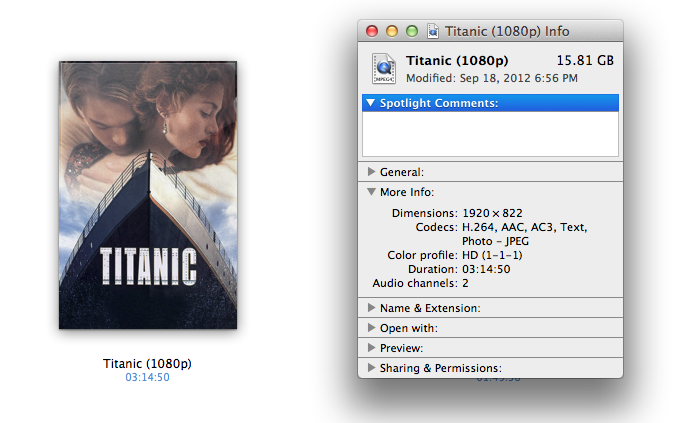
Task: Click the Audio channels value 2
Action: coord(465,283)
